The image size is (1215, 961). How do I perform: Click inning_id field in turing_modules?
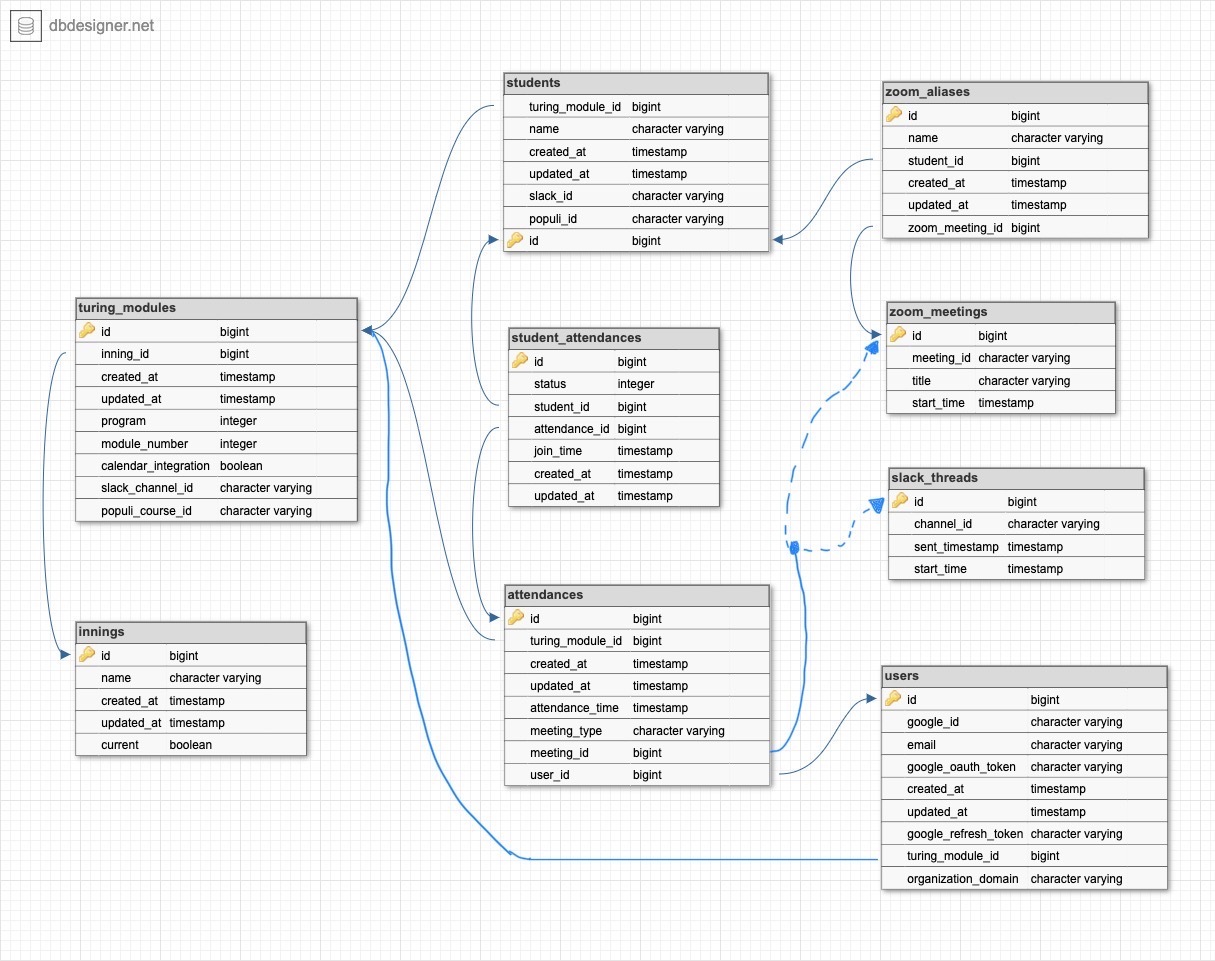pos(216,353)
